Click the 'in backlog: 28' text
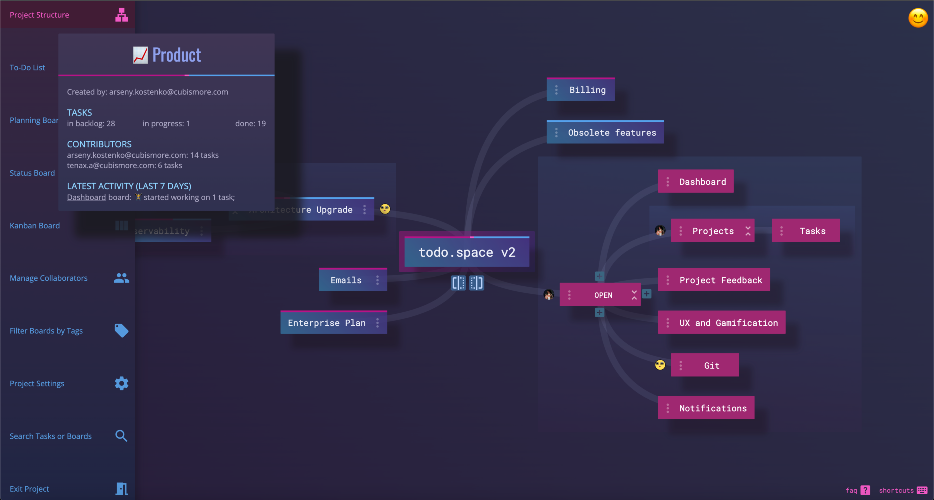 tap(91, 123)
